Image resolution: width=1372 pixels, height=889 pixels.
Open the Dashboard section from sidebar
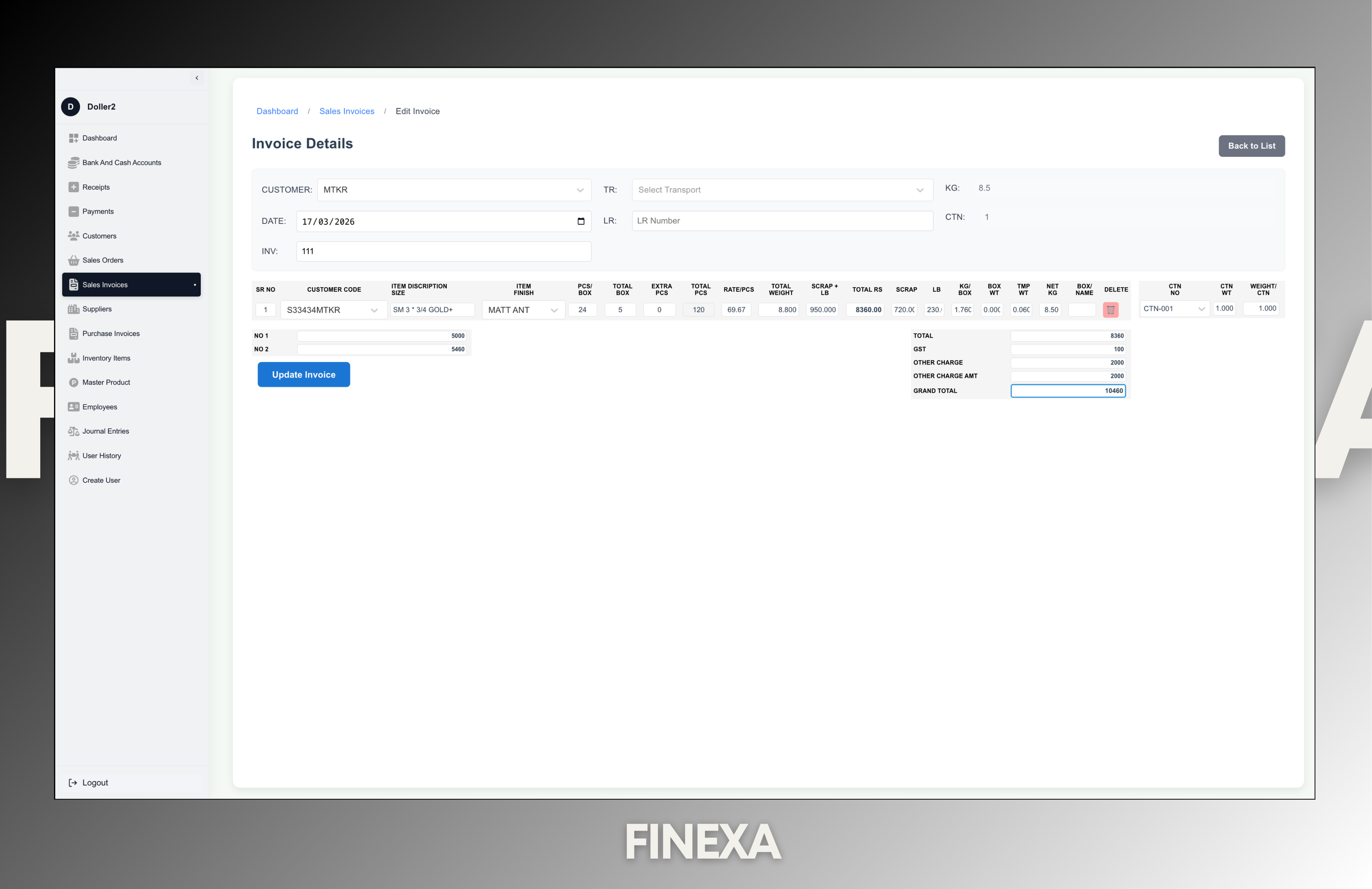pyautogui.click(x=99, y=138)
